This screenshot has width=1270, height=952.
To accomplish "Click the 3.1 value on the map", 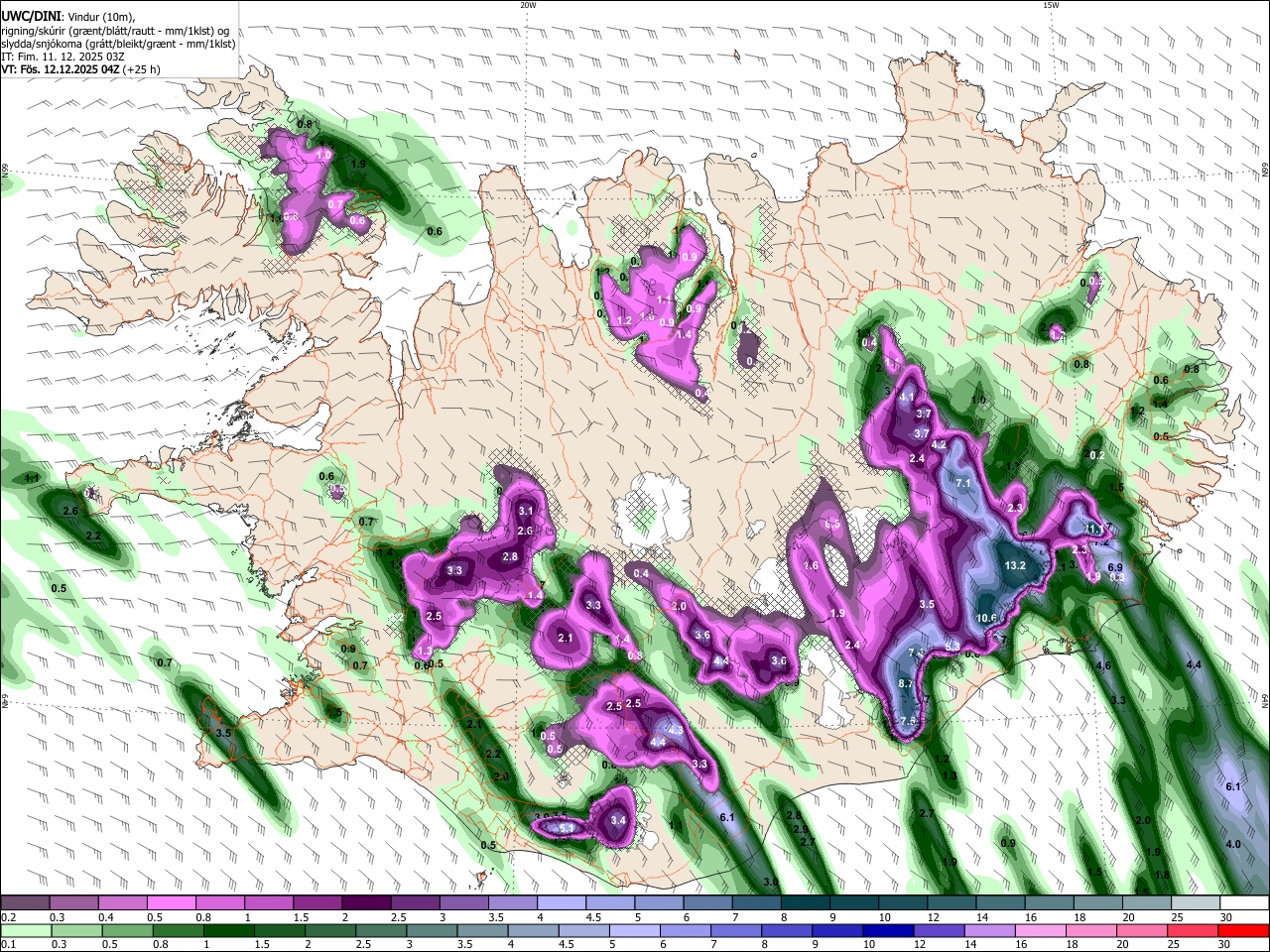I will click(526, 511).
